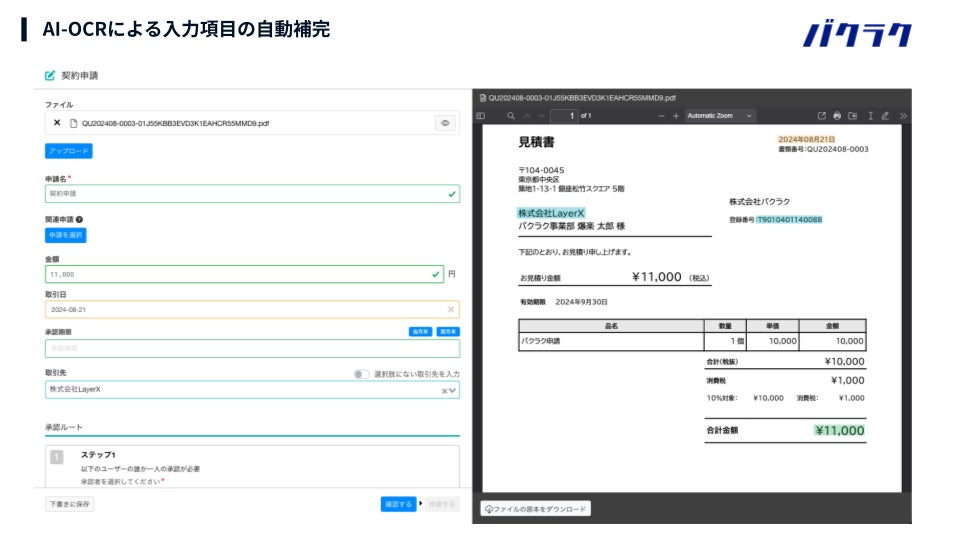Zoom in with the plus icon
The height and width of the screenshot is (540, 960).
tap(676, 116)
